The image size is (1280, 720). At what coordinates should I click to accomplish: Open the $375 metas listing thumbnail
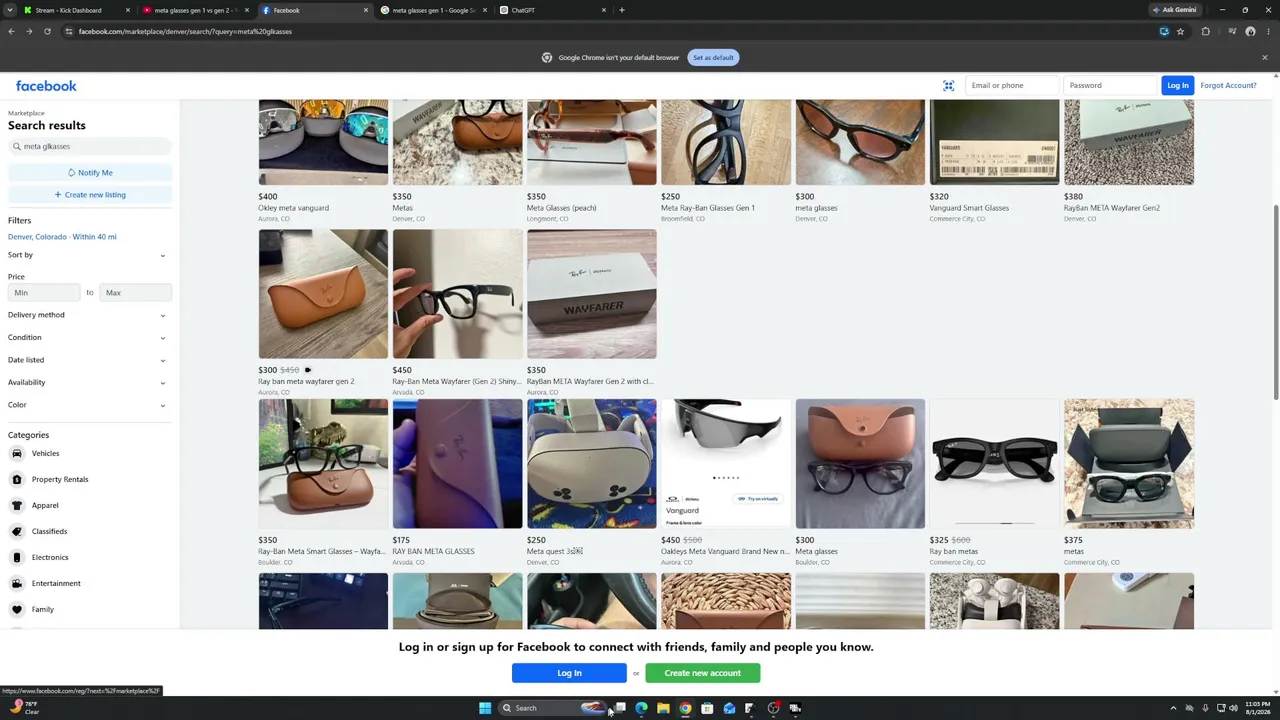(x=1129, y=464)
